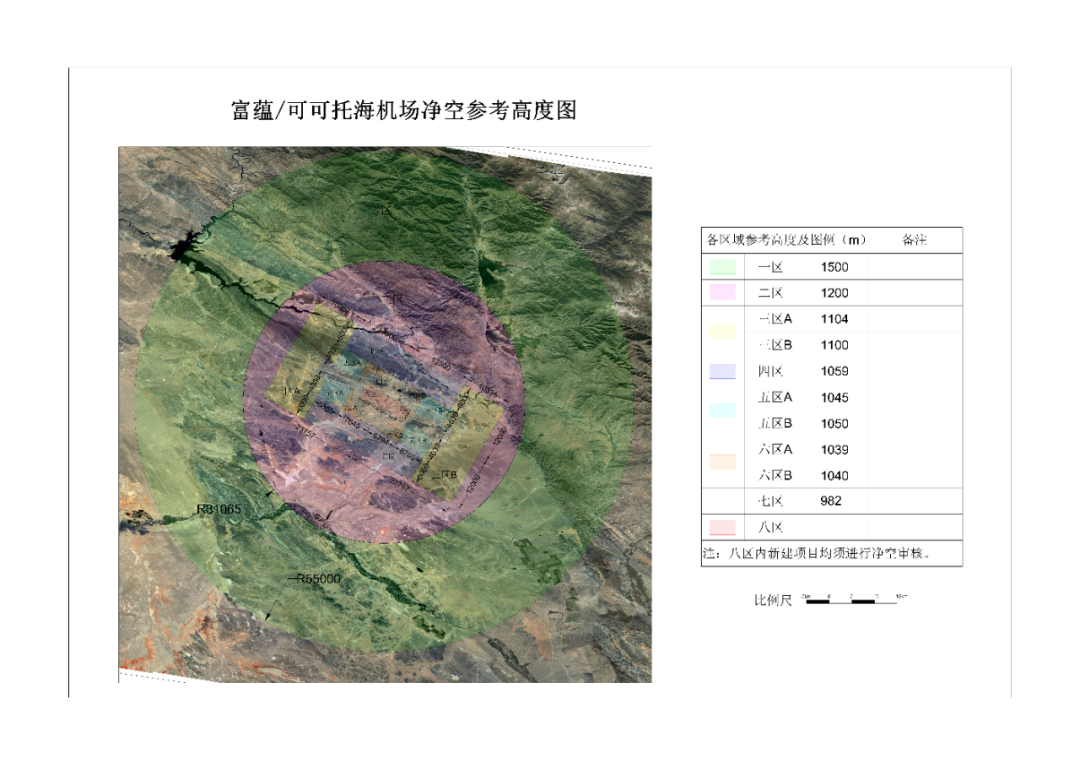Click the dark lake at map's upper left

185,247
